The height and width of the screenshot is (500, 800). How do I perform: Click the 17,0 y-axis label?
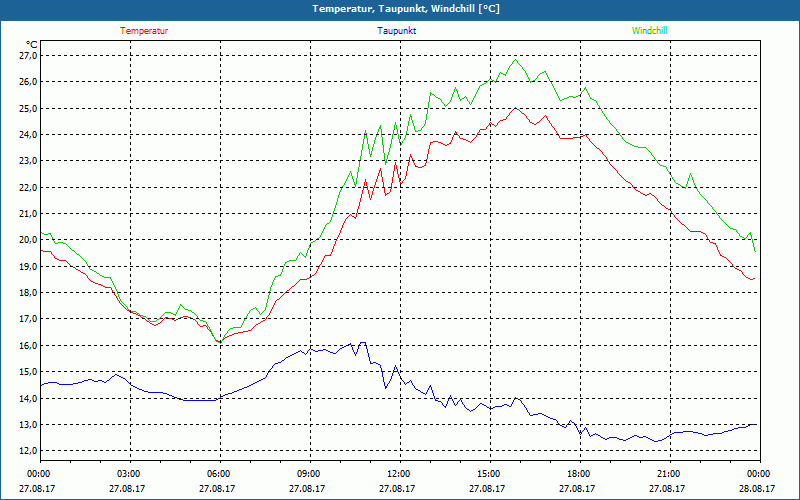click(29, 319)
